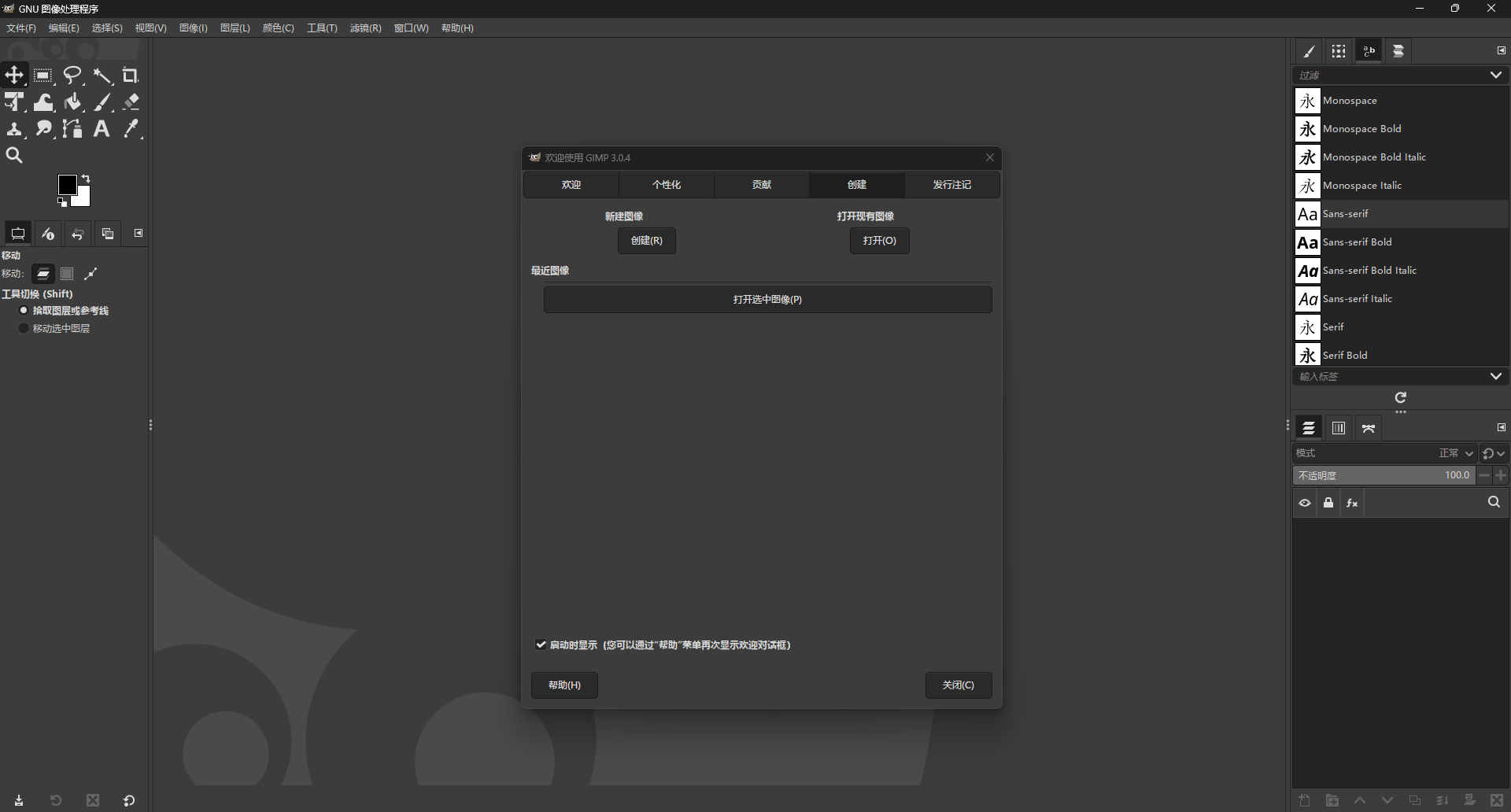Select the Smudge tool
This screenshot has height=812, width=1511.
coord(43,129)
